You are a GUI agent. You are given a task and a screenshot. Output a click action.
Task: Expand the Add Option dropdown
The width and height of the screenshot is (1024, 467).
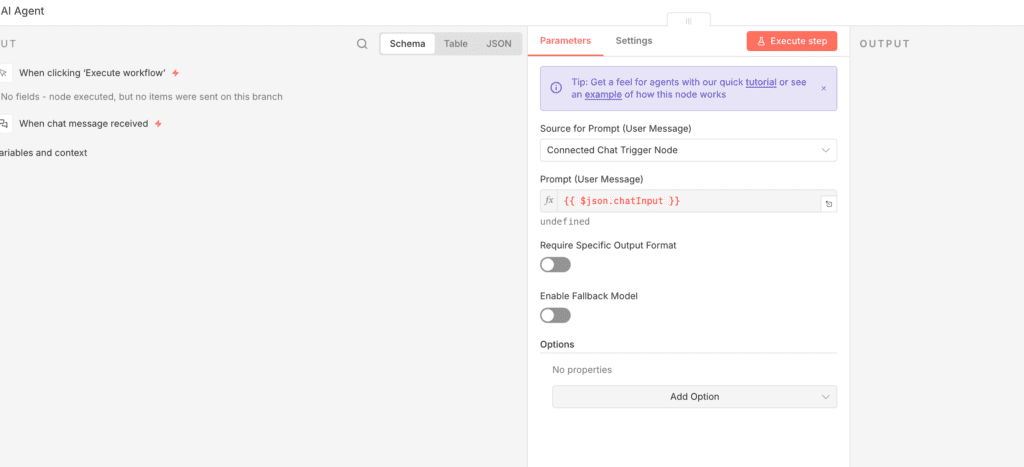tap(694, 397)
